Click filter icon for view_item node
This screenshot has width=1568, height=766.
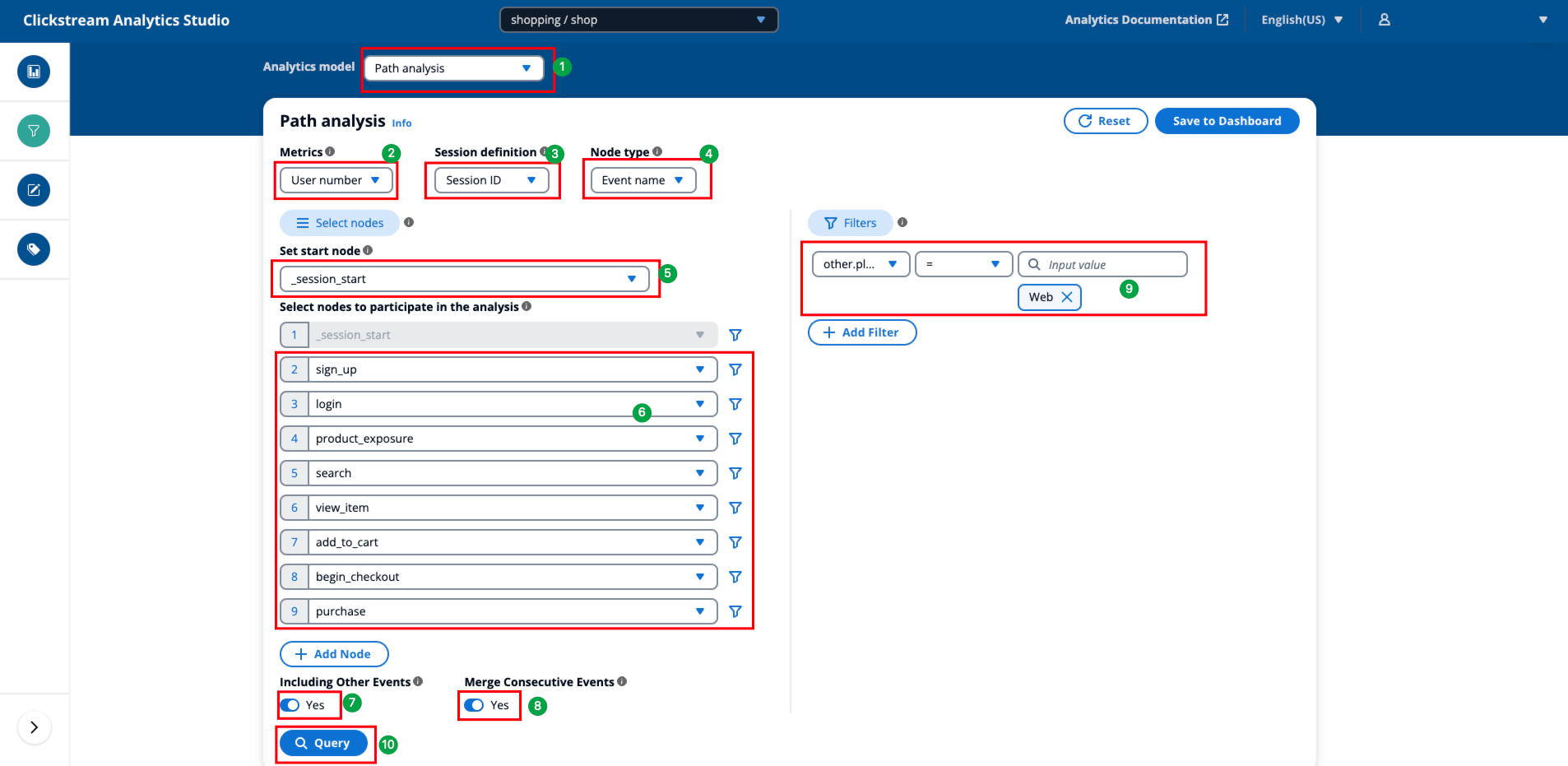point(735,508)
